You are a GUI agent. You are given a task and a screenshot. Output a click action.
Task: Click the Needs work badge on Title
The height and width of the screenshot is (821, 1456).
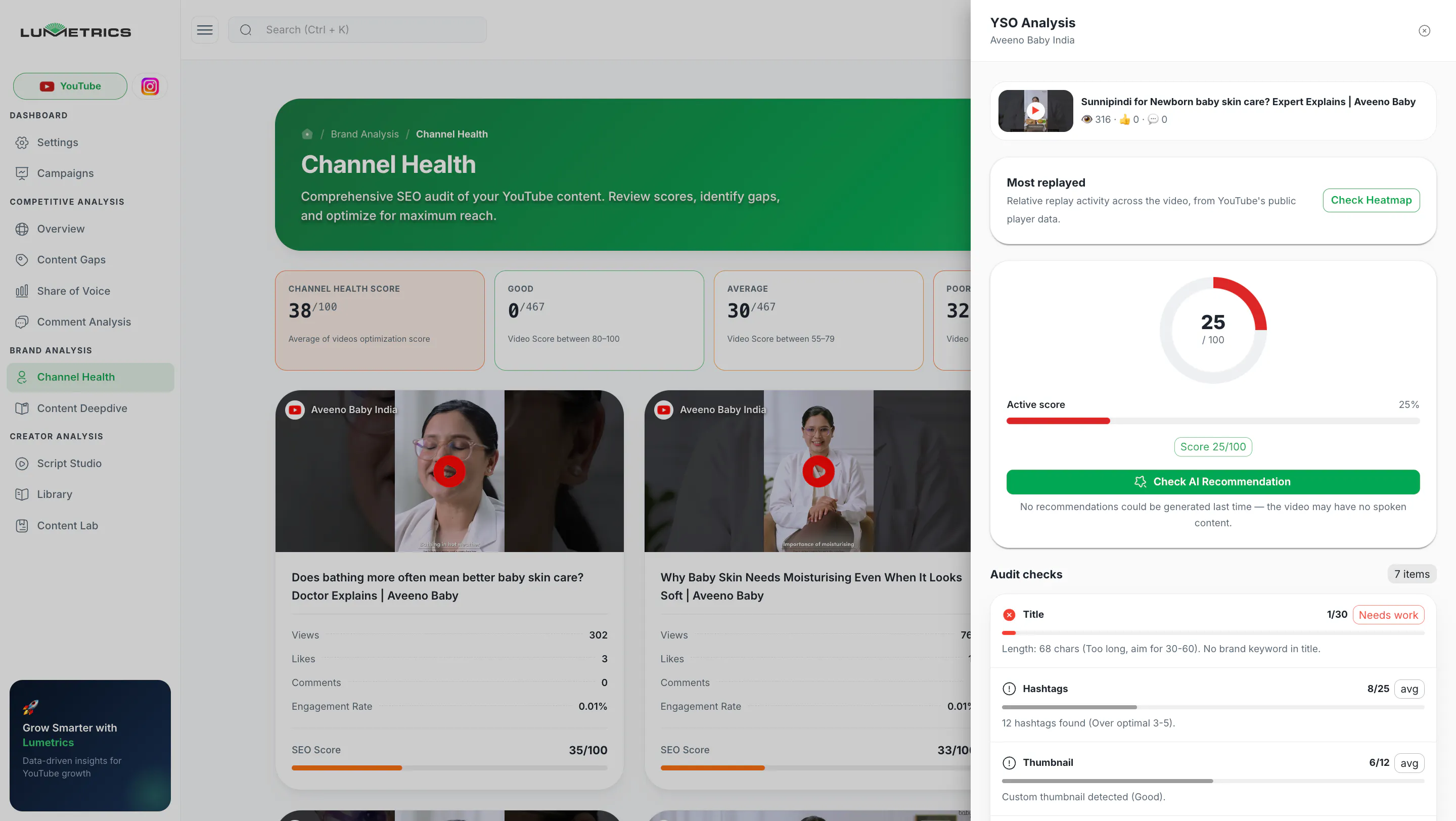[1388, 615]
